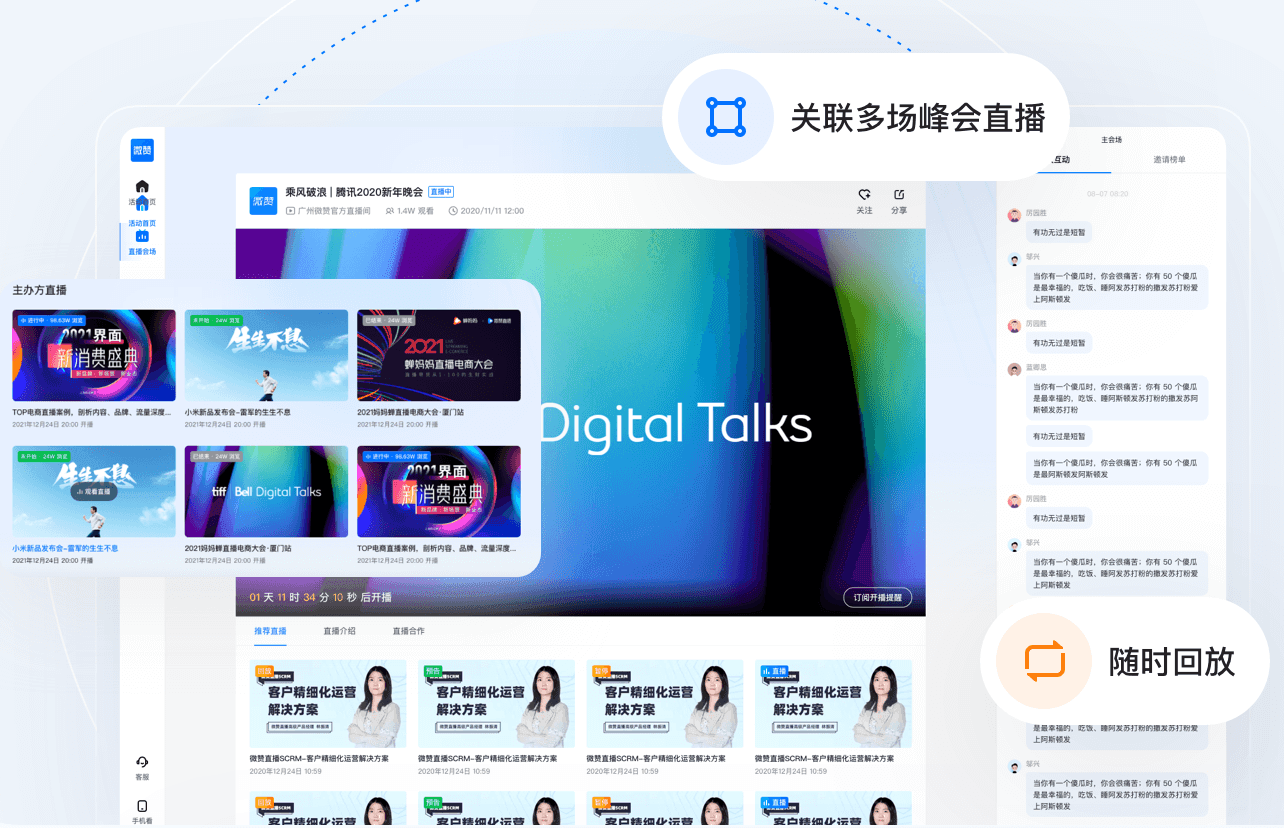Click the 观看直播 overlay button
Screen dimensions: 1284x828
(x=94, y=491)
